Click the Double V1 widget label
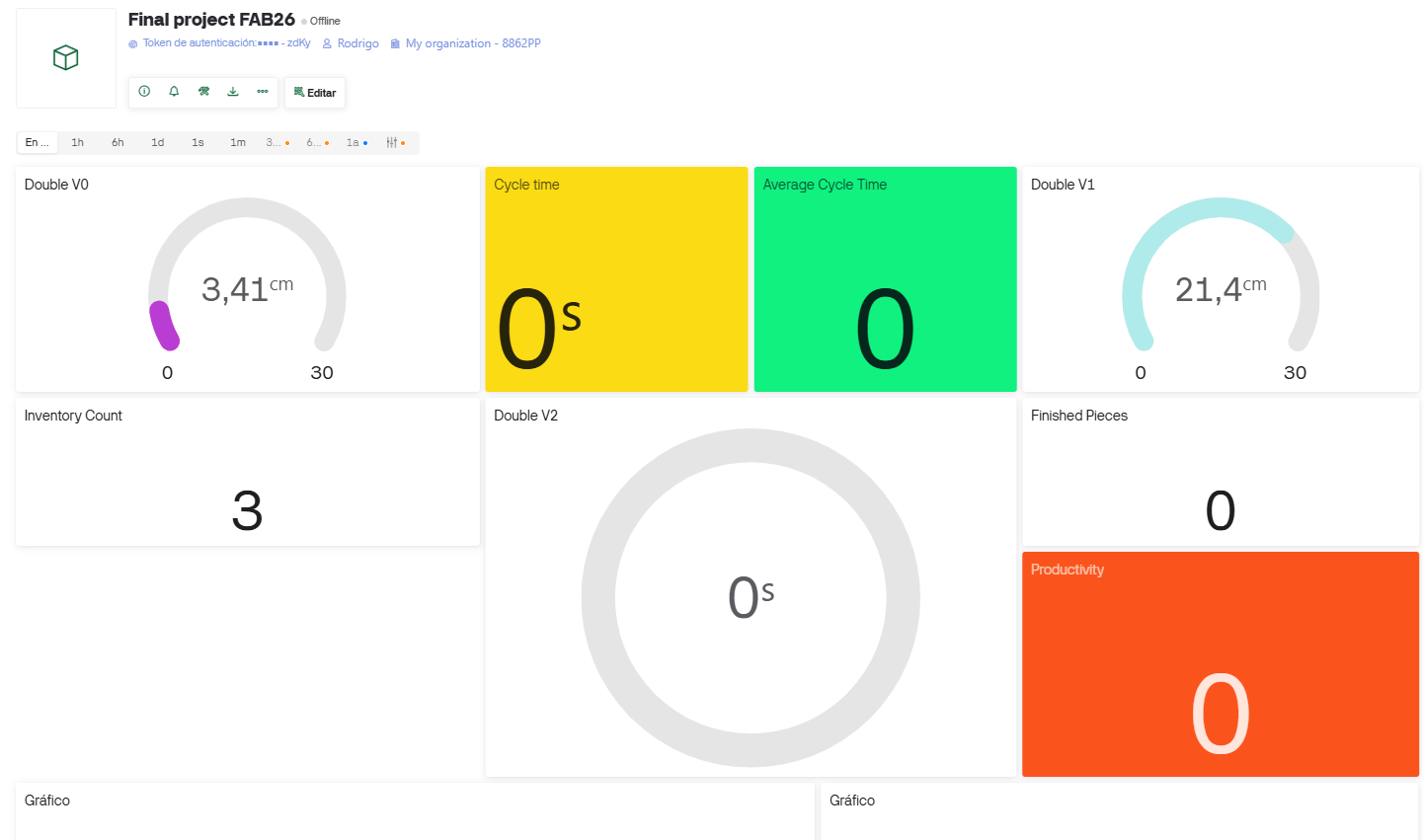1423x840 pixels. [1063, 185]
